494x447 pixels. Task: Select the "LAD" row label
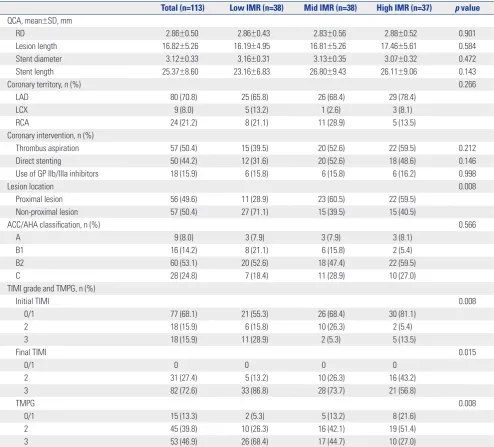coord(22,97)
